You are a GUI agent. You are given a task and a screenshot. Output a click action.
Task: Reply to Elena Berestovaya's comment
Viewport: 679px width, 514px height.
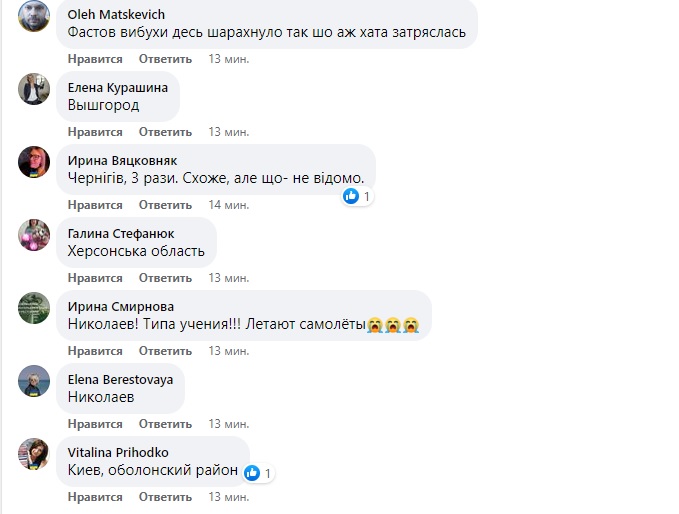164,424
